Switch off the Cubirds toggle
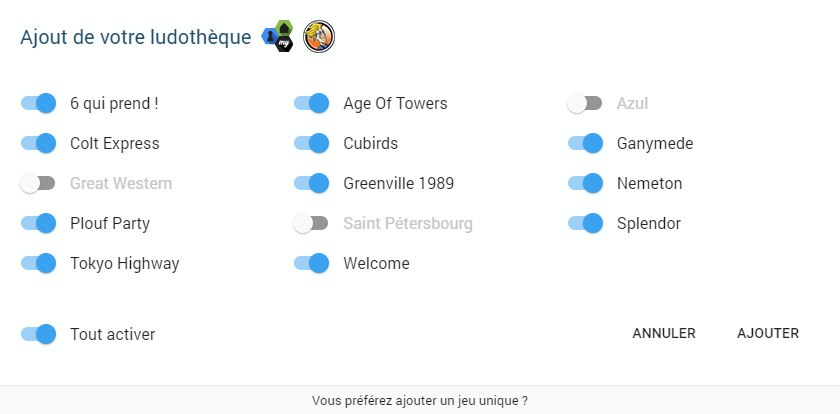Viewport: 840px width, 414px height. click(312, 143)
